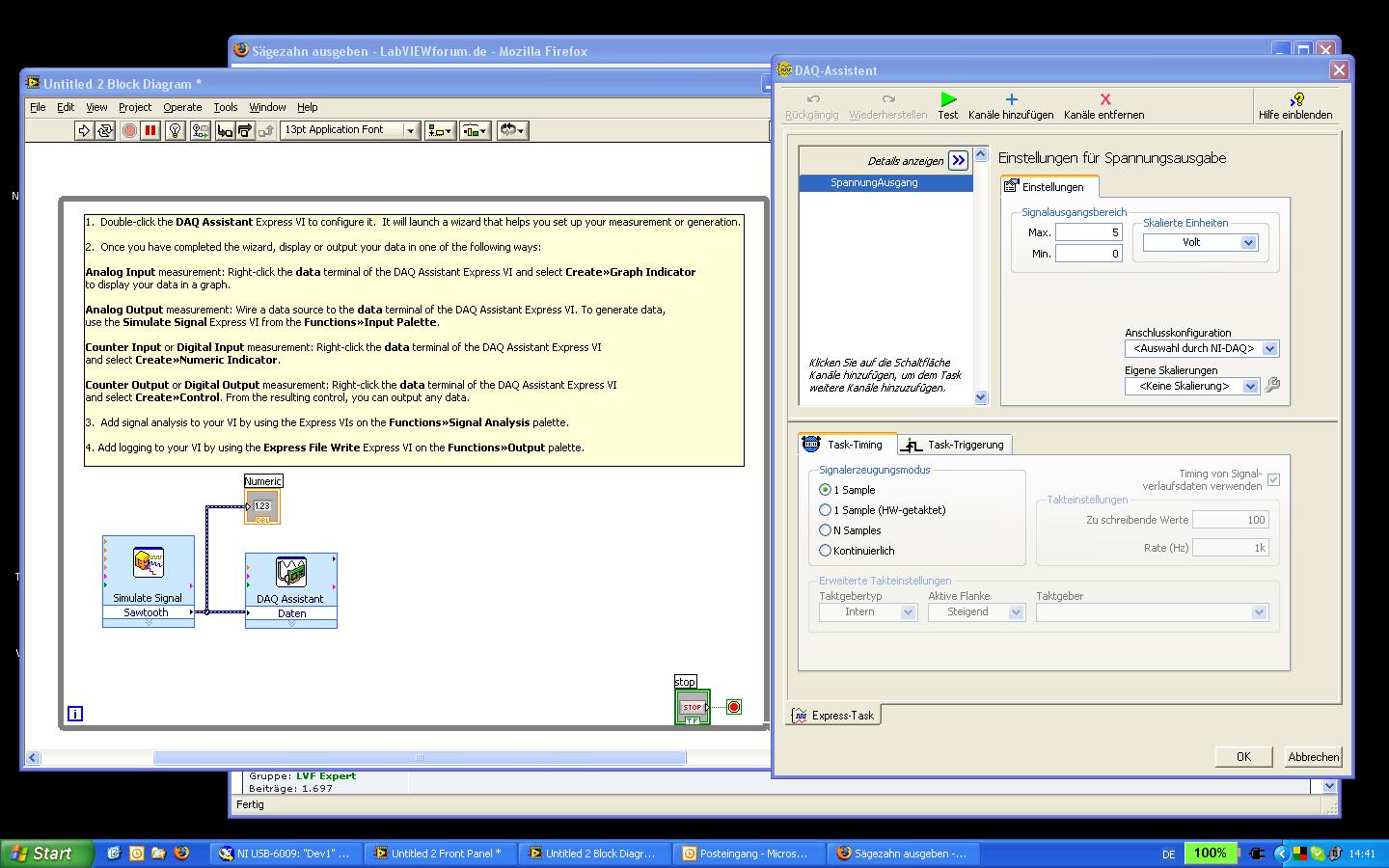
Task: Expand the Simulate Signal VI terminals
Action: tap(149, 623)
